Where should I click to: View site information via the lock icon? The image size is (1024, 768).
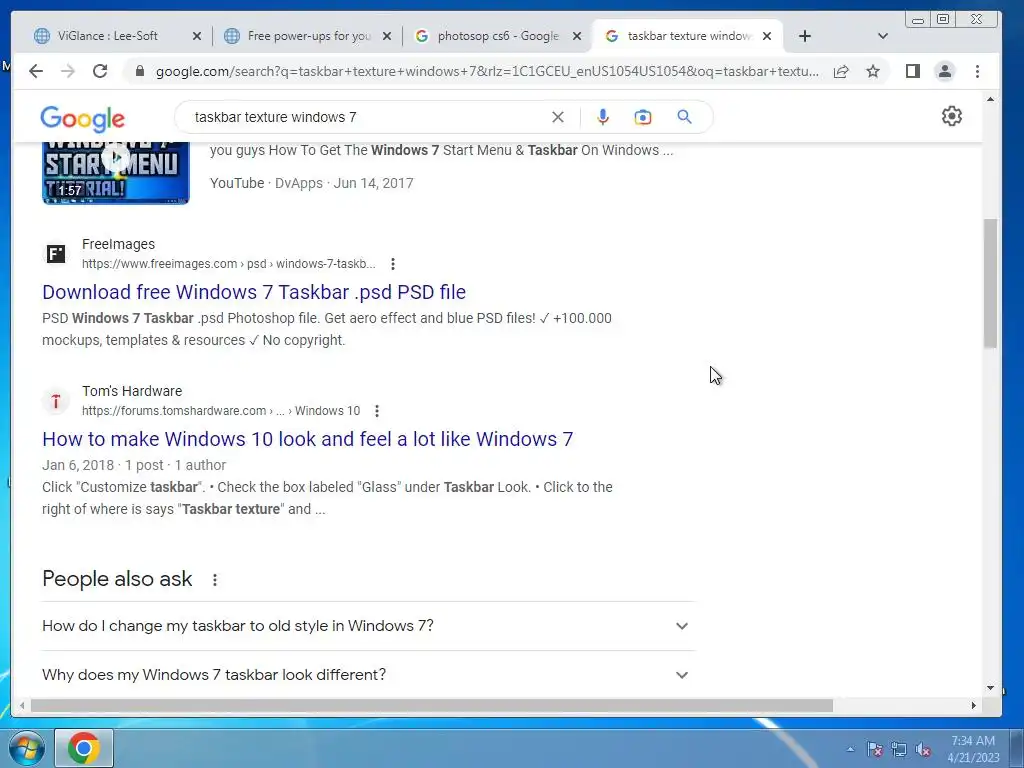pos(139,71)
